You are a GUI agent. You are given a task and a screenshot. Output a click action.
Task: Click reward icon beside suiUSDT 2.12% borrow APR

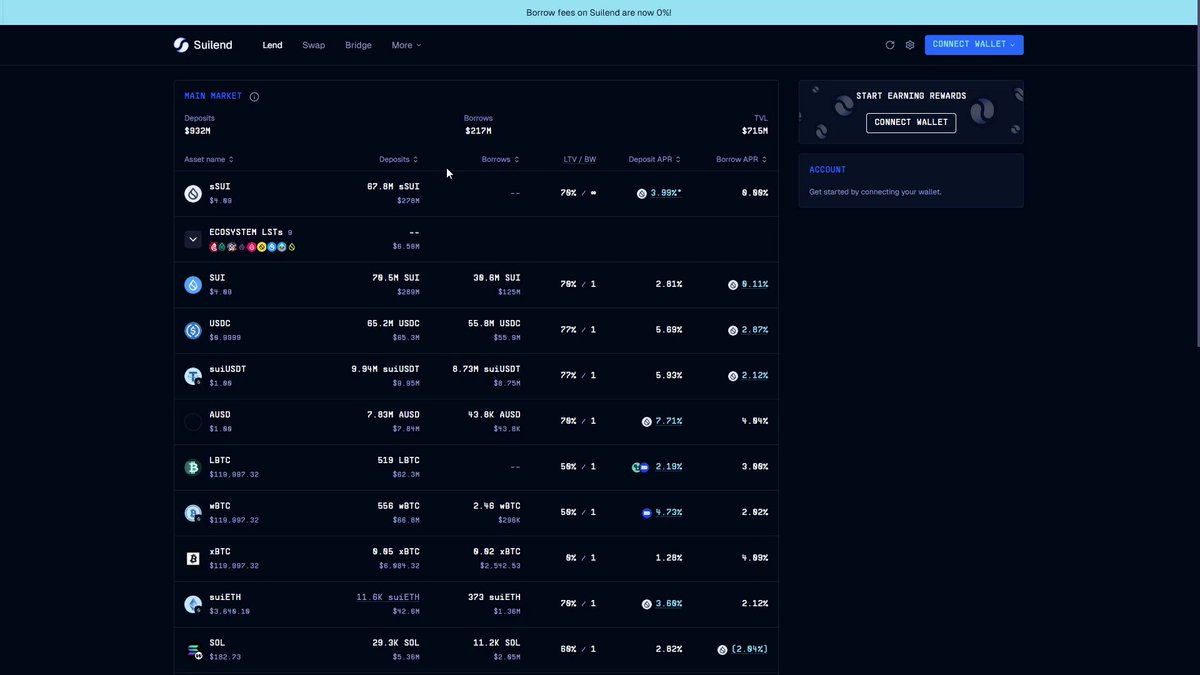coord(733,376)
